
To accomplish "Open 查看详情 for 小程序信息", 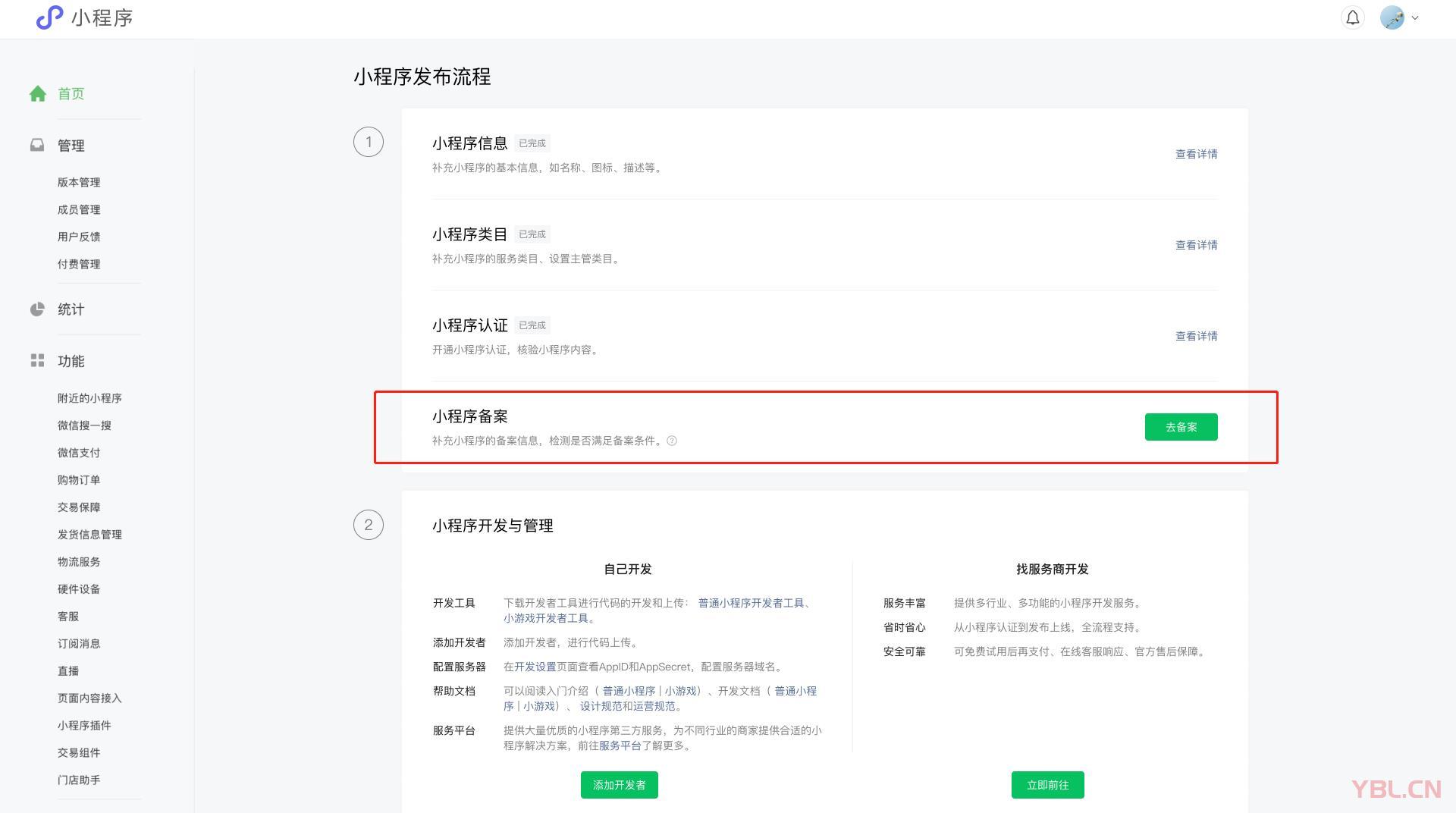I will click(1196, 153).
